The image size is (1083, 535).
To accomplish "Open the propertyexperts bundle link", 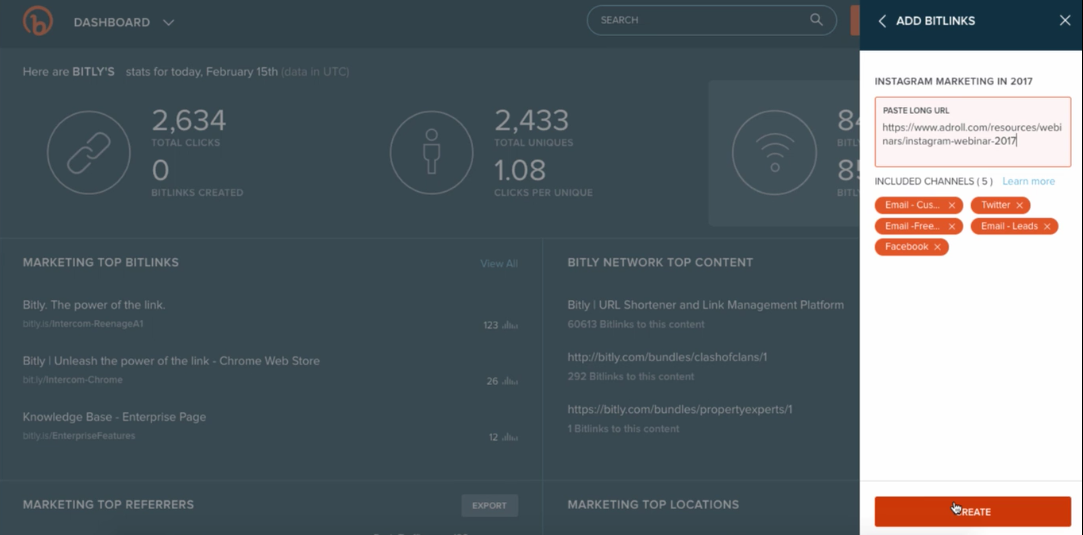I will coord(680,409).
